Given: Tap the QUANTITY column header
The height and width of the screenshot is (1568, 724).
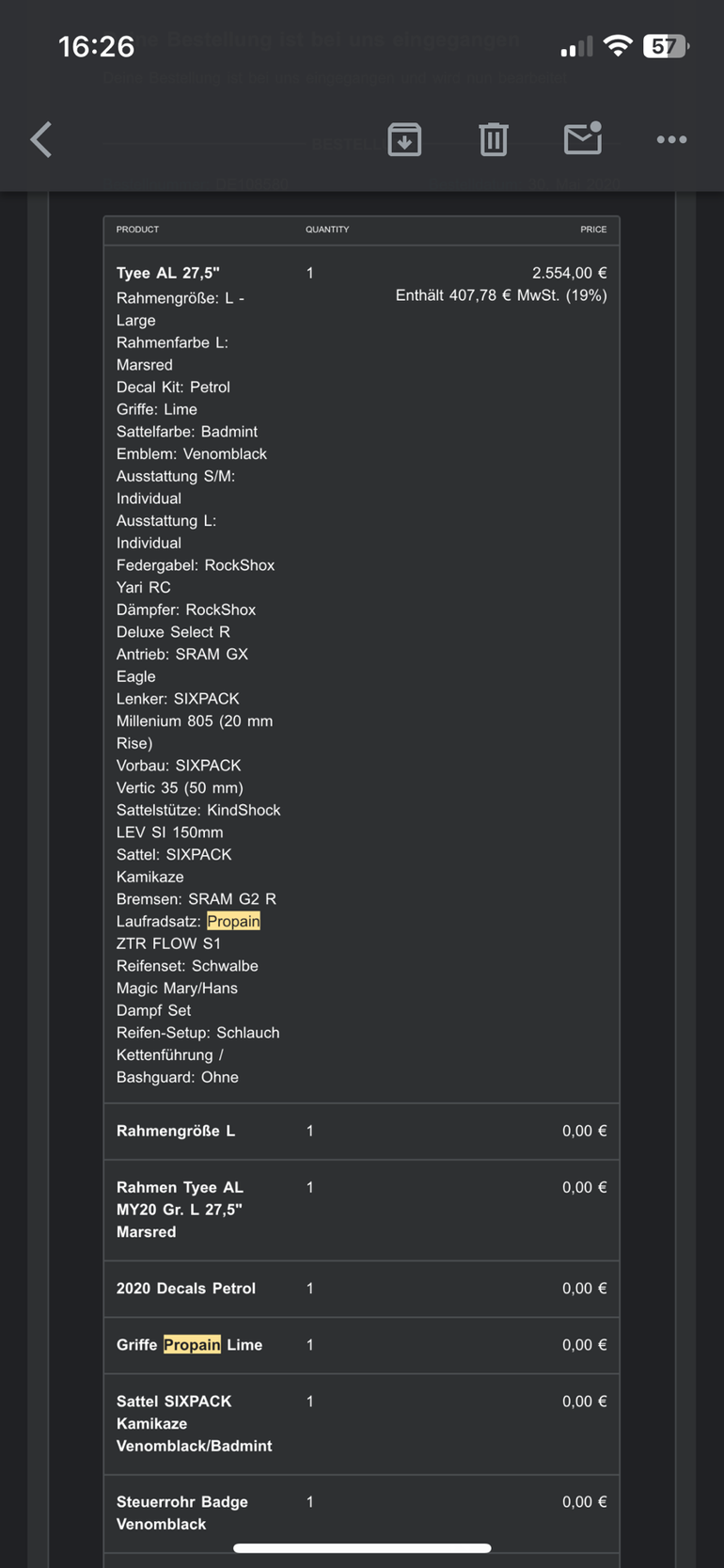Looking at the screenshot, I should tap(327, 230).
